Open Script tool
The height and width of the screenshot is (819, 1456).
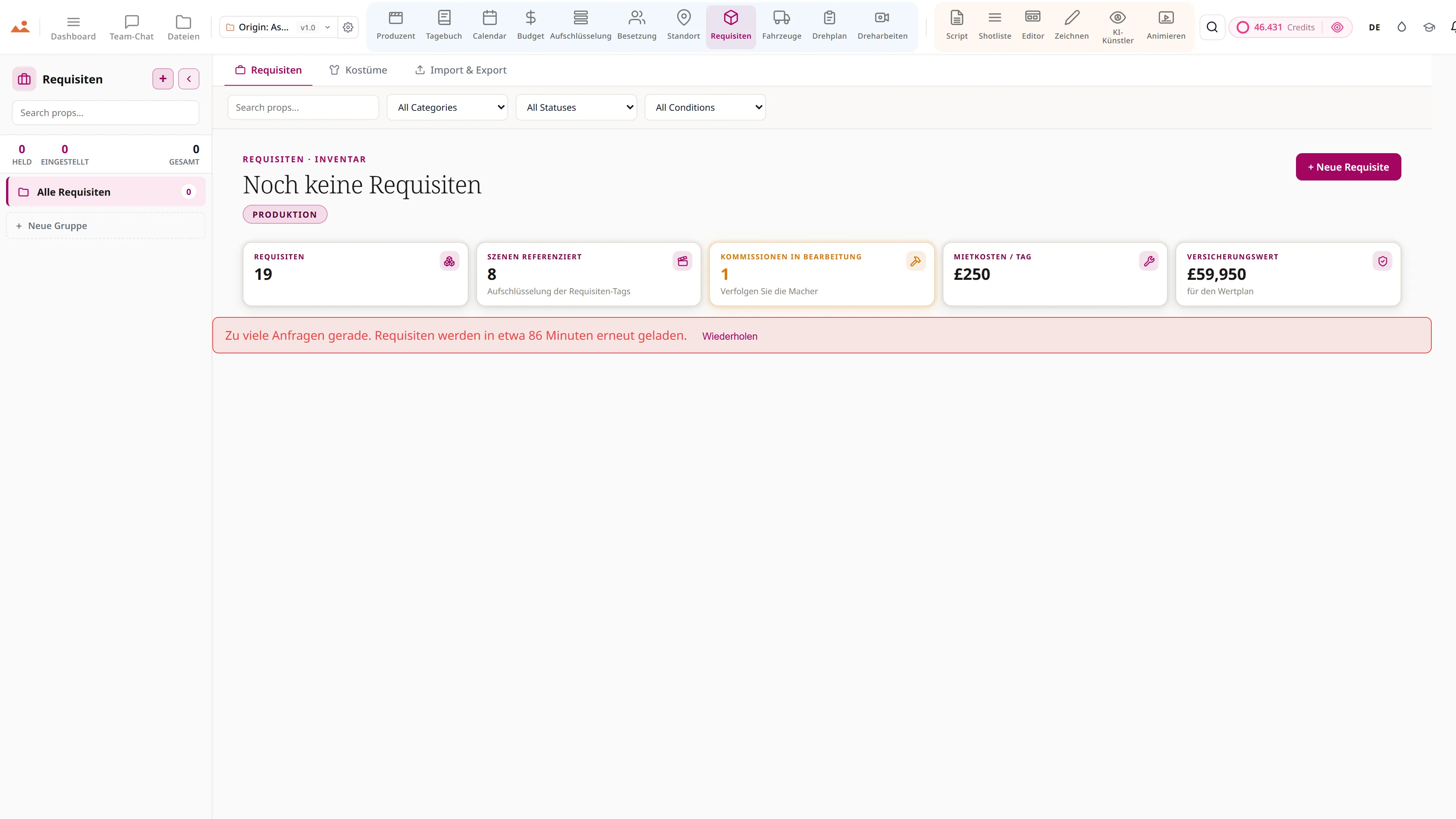[956, 27]
